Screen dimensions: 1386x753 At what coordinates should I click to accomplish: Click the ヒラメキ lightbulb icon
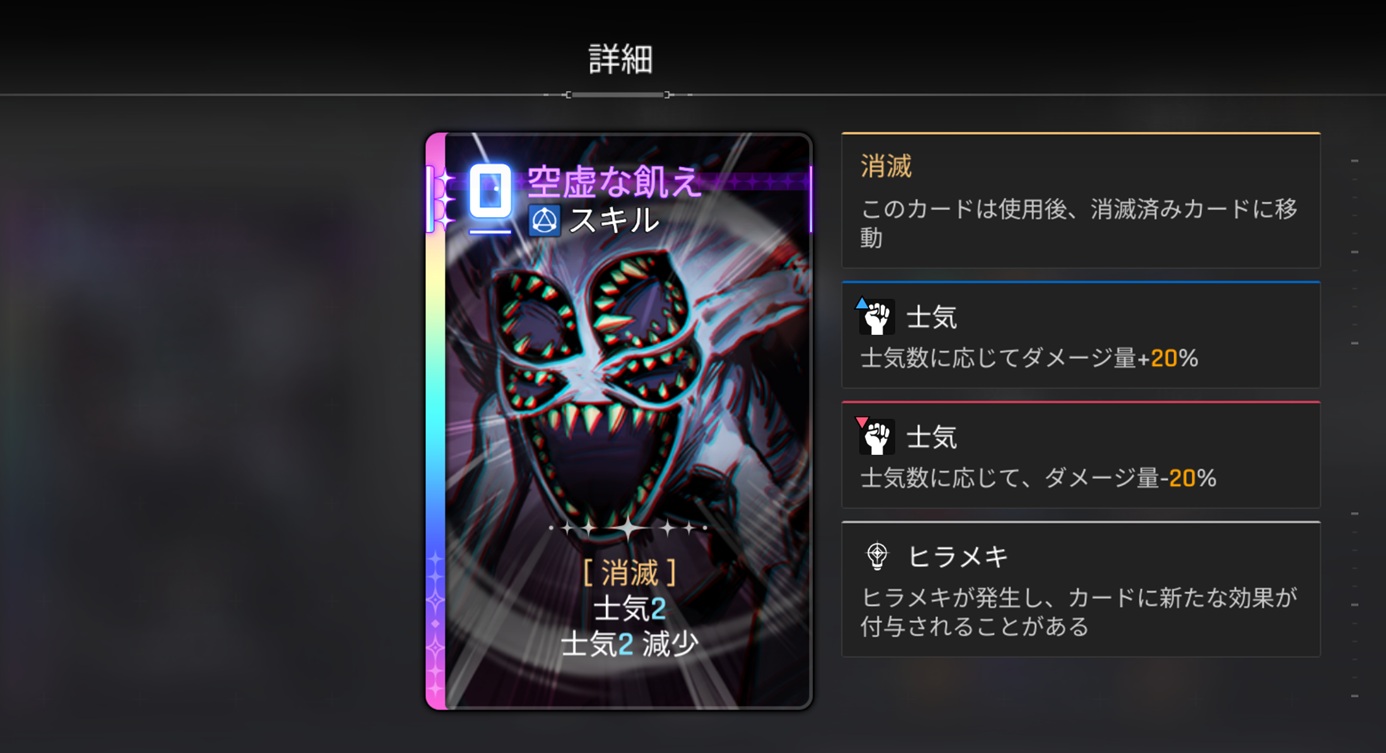[877, 556]
